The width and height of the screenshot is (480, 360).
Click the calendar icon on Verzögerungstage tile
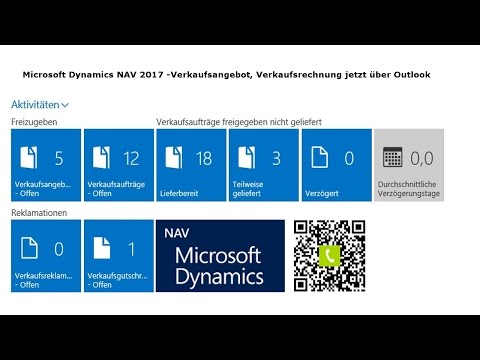393,157
